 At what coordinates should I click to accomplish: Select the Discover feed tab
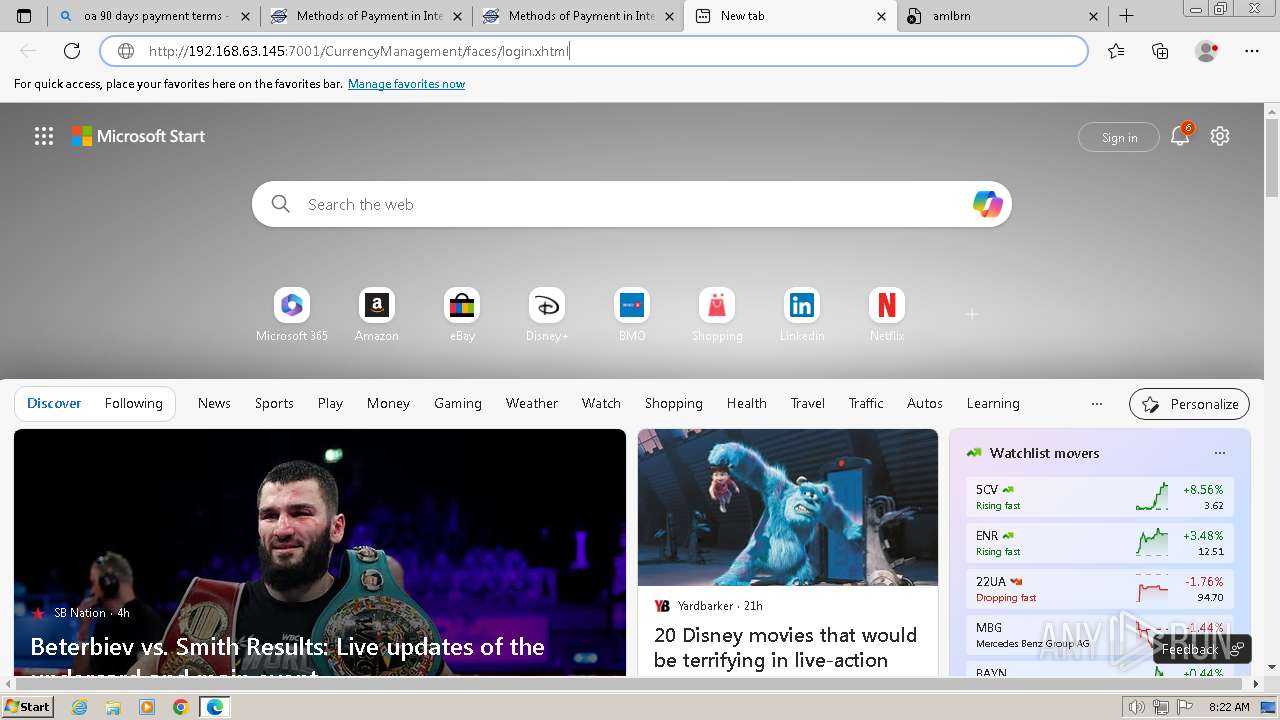(54, 403)
